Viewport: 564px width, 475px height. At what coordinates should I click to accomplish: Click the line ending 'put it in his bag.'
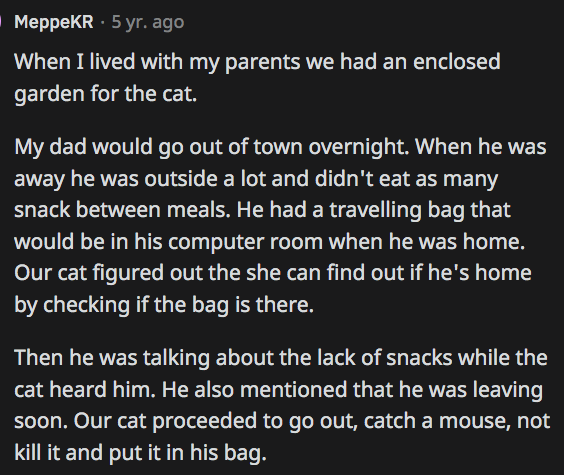tap(140, 452)
